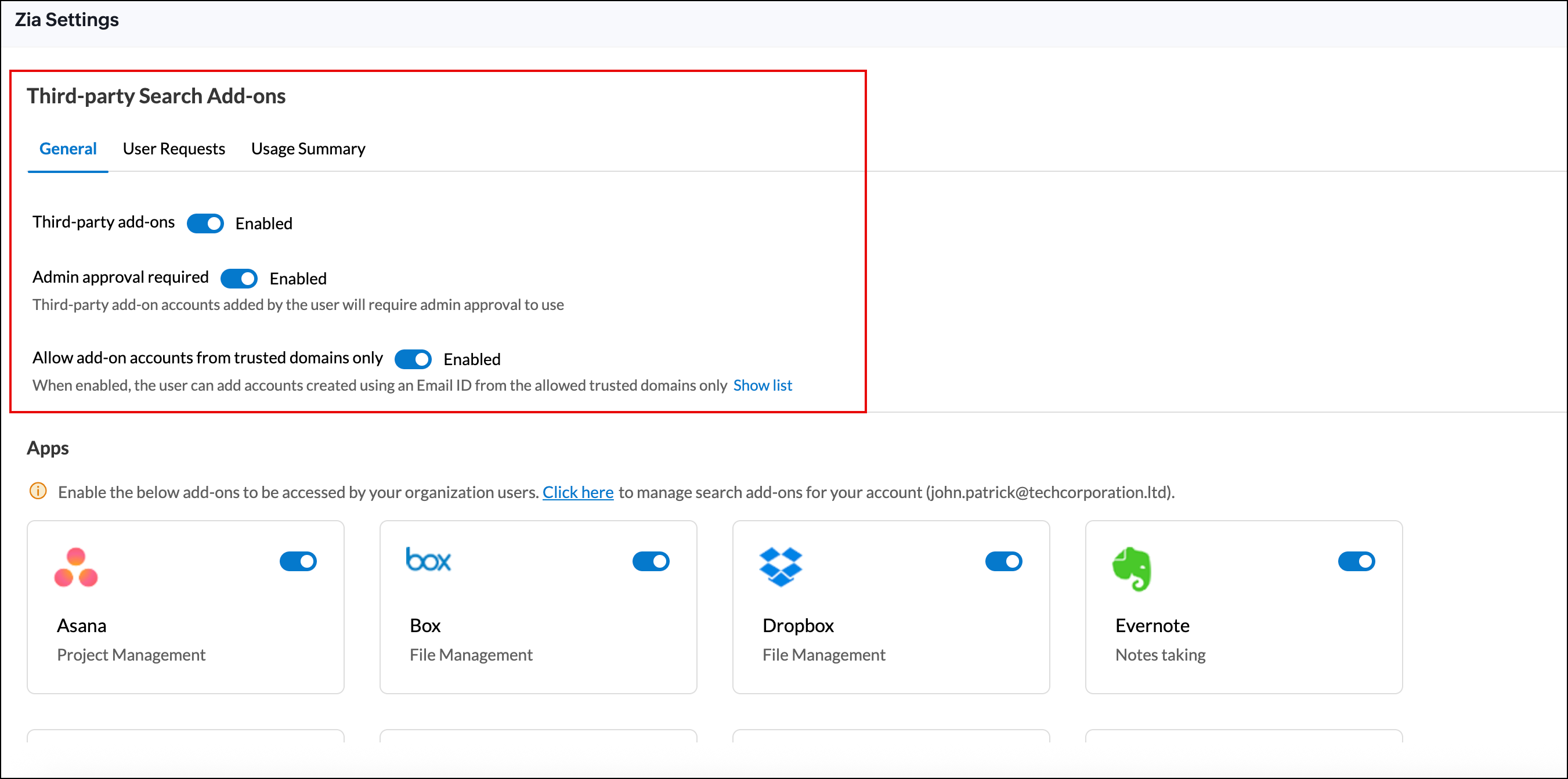Click the orange info icon under Apps

coord(38,491)
